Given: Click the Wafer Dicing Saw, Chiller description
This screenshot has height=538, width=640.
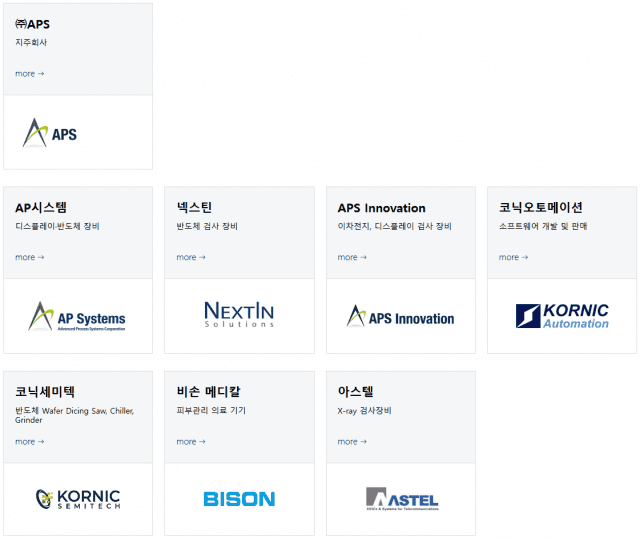Looking at the screenshot, I should click(x=75, y=415).
